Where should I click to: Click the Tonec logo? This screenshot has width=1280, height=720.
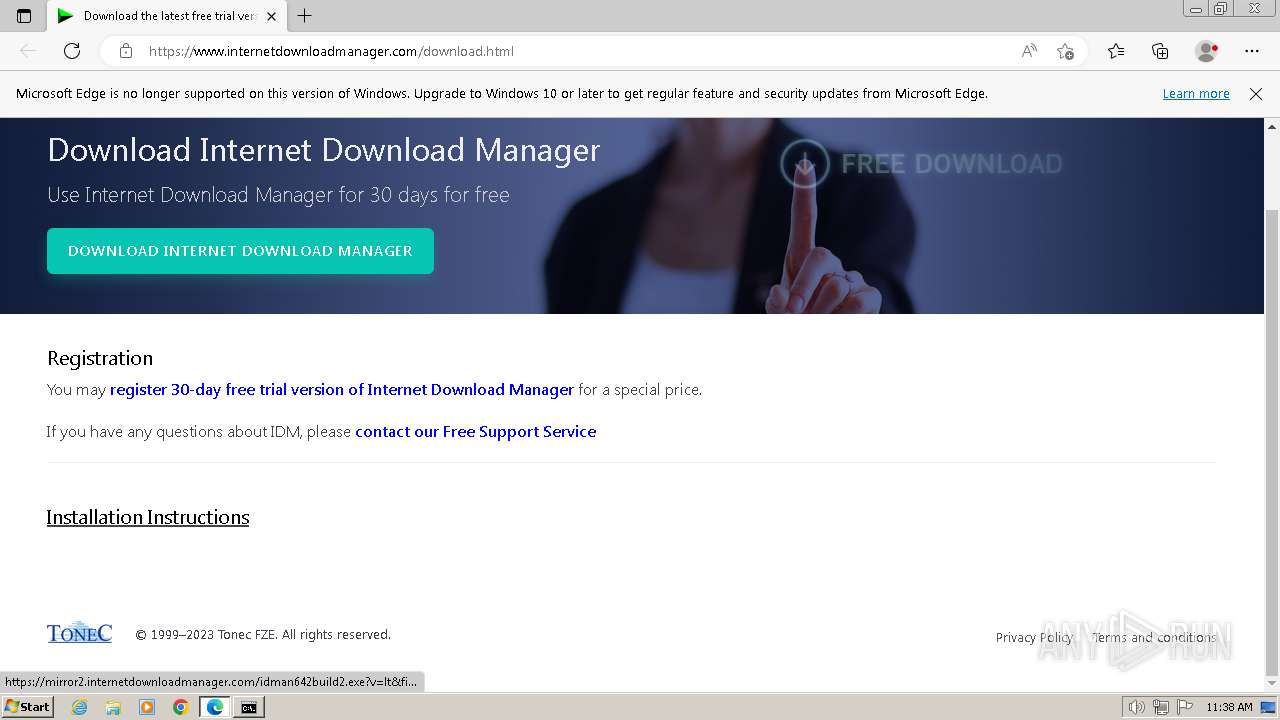(x=79, y=633)
